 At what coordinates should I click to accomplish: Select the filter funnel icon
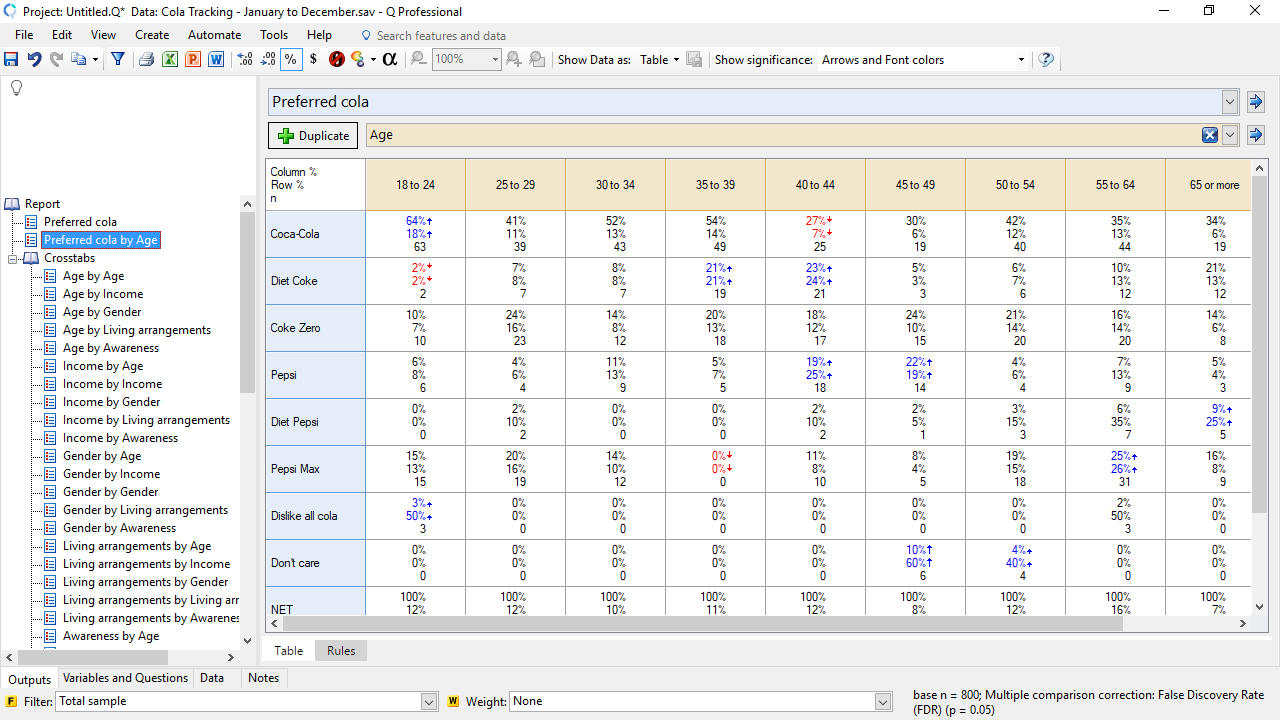tap(119, 60)
